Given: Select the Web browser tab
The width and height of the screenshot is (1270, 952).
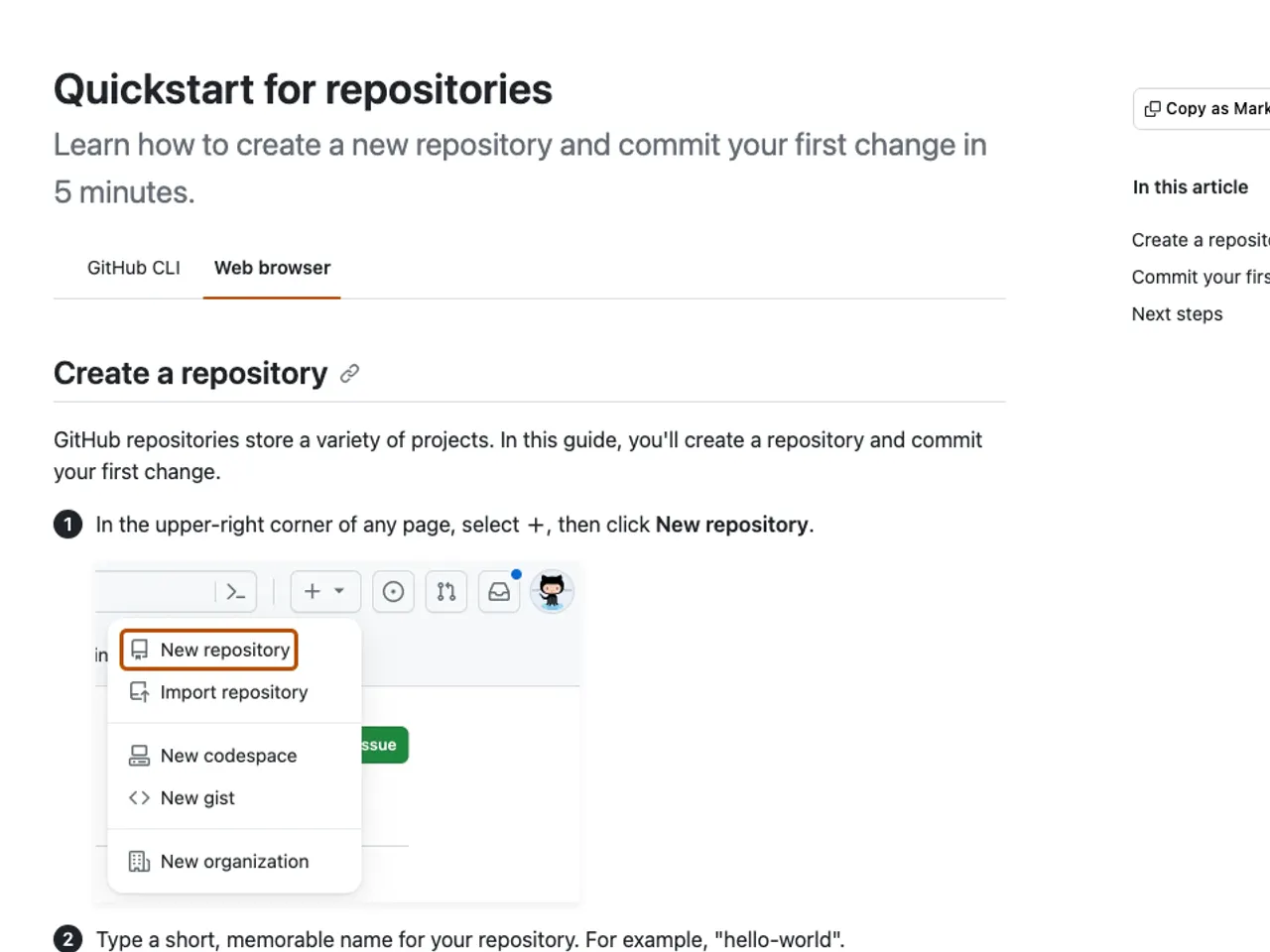Looking at the screenshot, I should pyautogui.click(x=272, y=268).
